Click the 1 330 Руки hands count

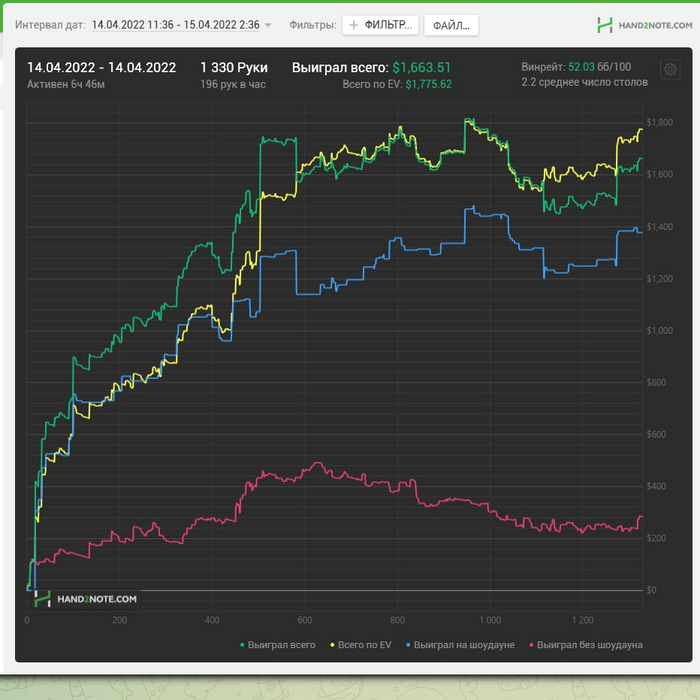pyautogui.click(x=234, y=67)
